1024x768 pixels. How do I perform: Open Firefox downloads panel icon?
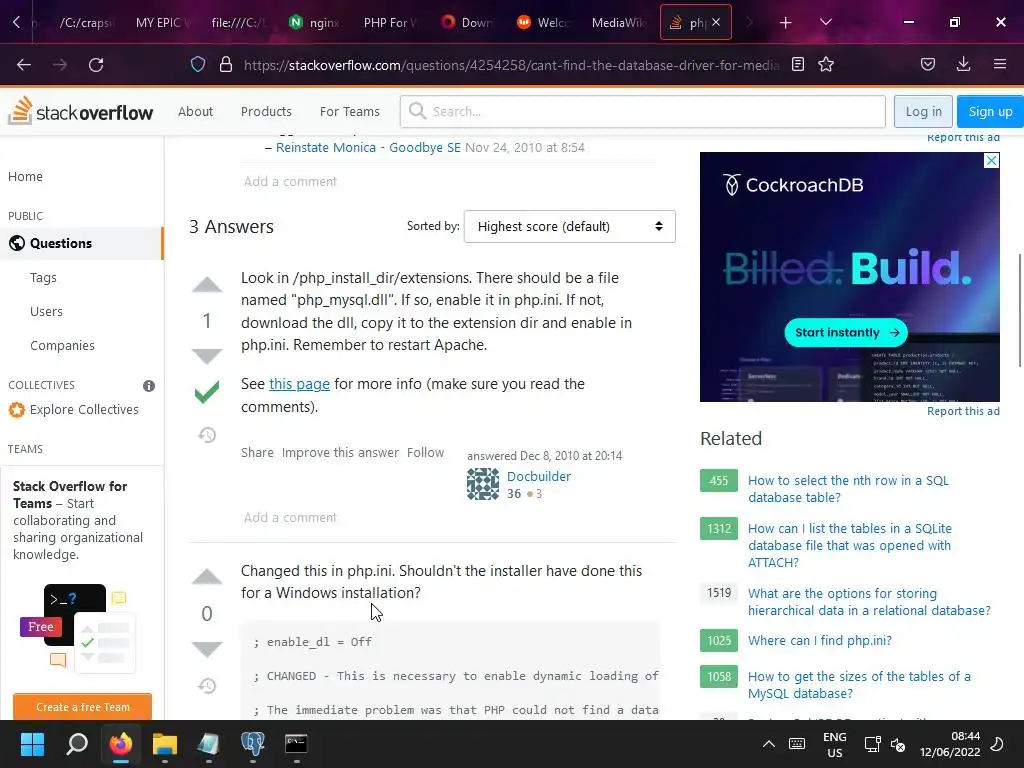[963, 64]
